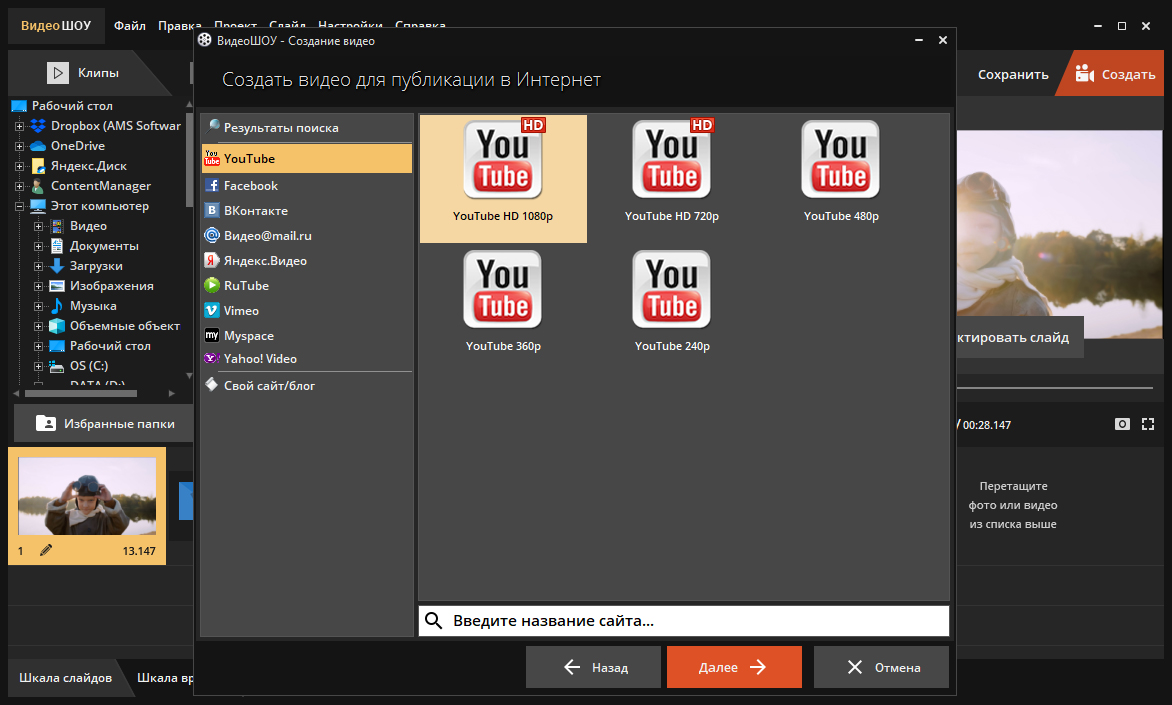
Task: Click the search magnifier icon
Action: point(434,621)
